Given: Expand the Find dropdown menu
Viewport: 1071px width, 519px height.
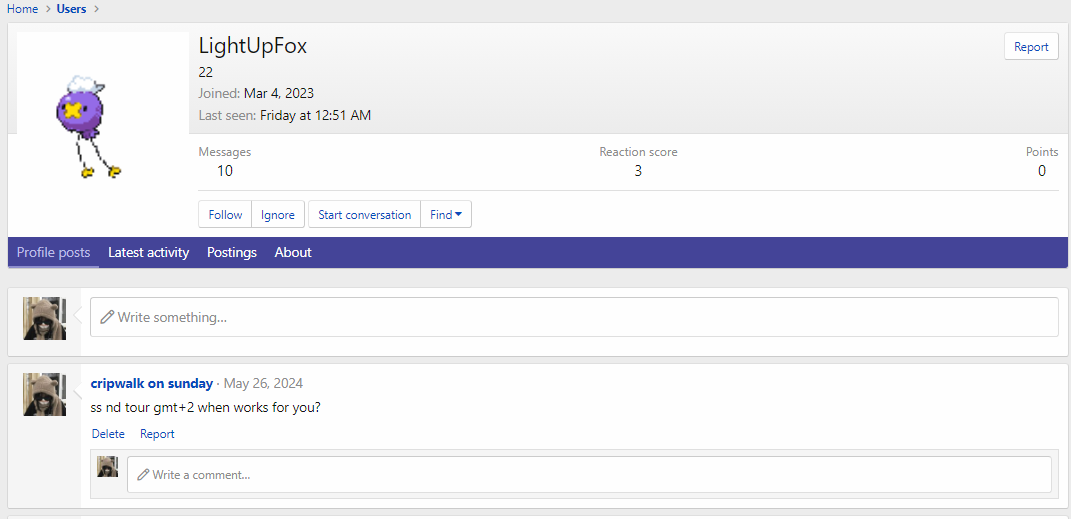Looking at the screenshot, I should (445, 215).
